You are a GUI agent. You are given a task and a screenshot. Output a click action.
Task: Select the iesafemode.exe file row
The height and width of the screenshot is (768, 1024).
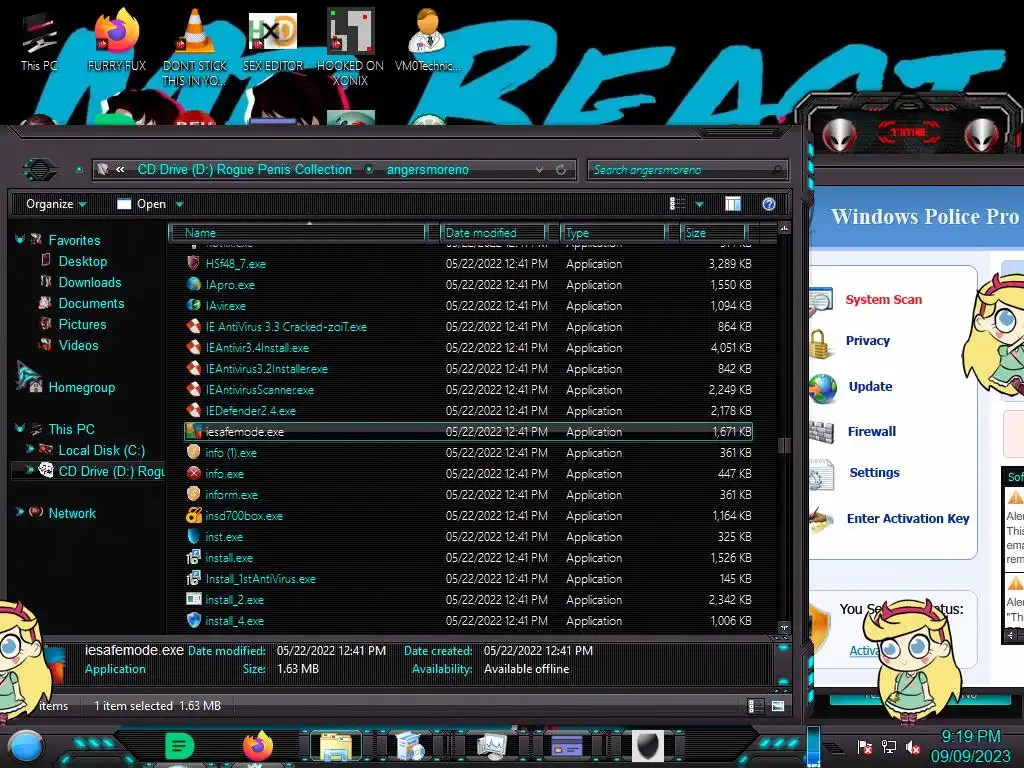(x=468, y=432)
